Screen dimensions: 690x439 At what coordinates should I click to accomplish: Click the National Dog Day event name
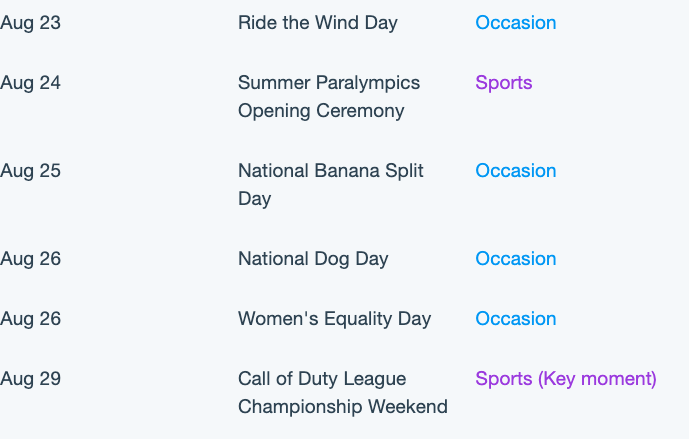(313, 259)
